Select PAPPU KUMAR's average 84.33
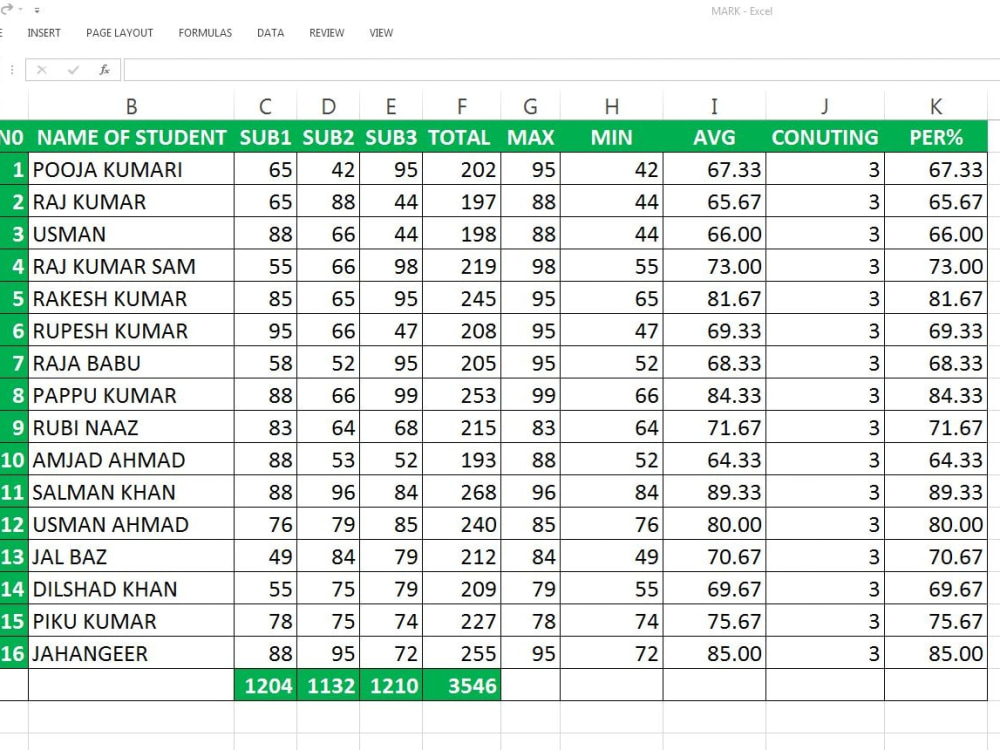The image size is (1000, 750). pos(714,395)
